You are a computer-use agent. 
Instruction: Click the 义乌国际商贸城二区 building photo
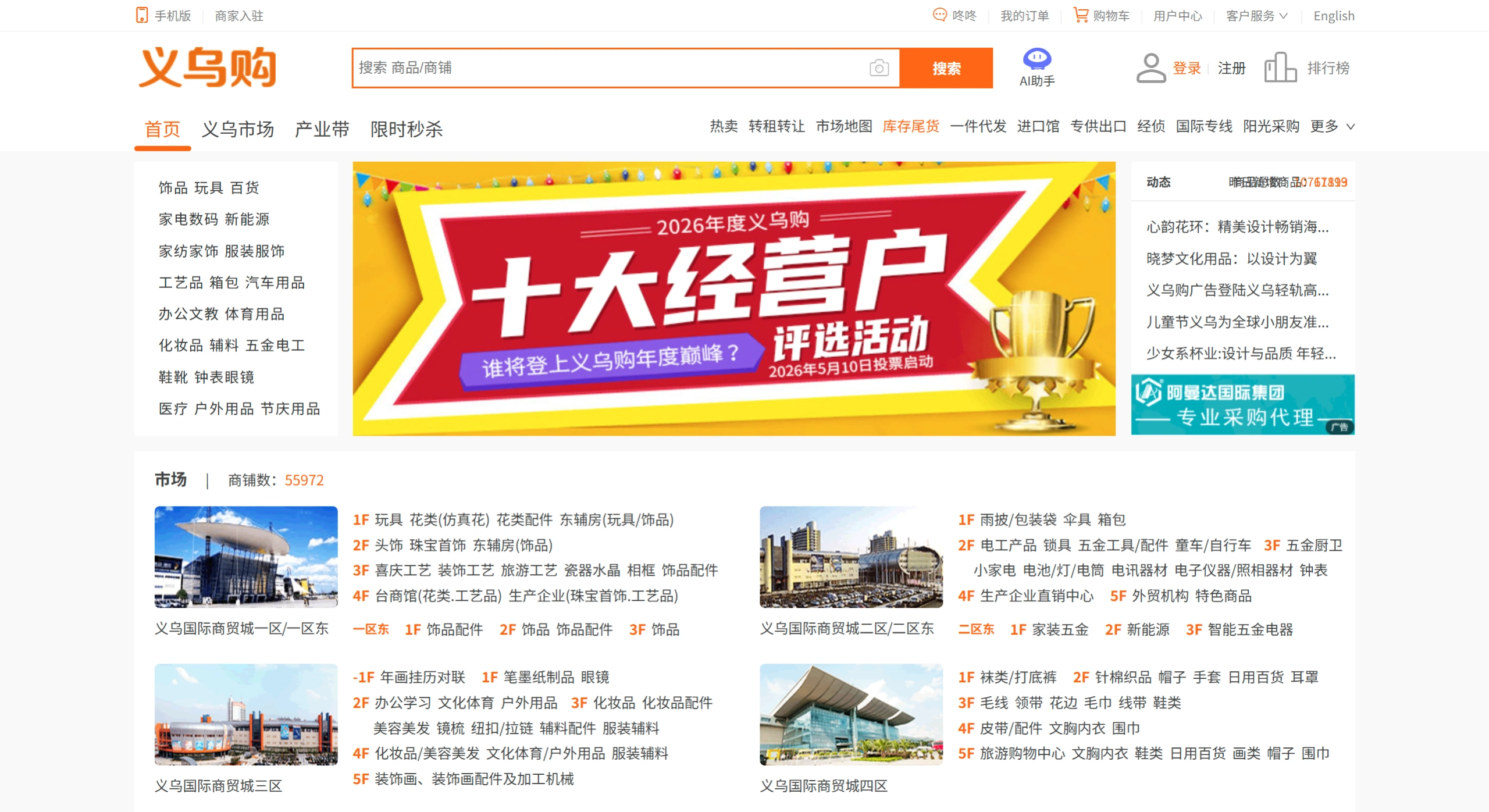pos(851,557)
